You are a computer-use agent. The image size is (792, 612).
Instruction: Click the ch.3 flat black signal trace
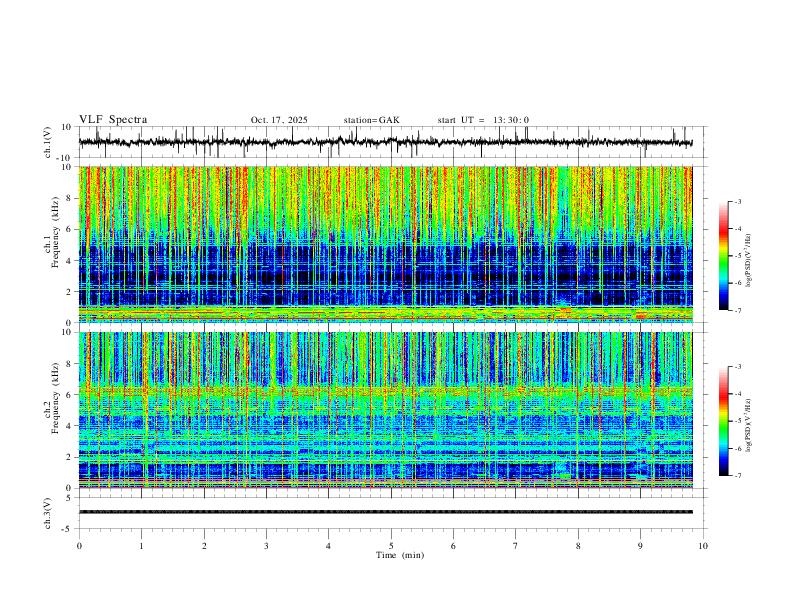pos(386,512)
